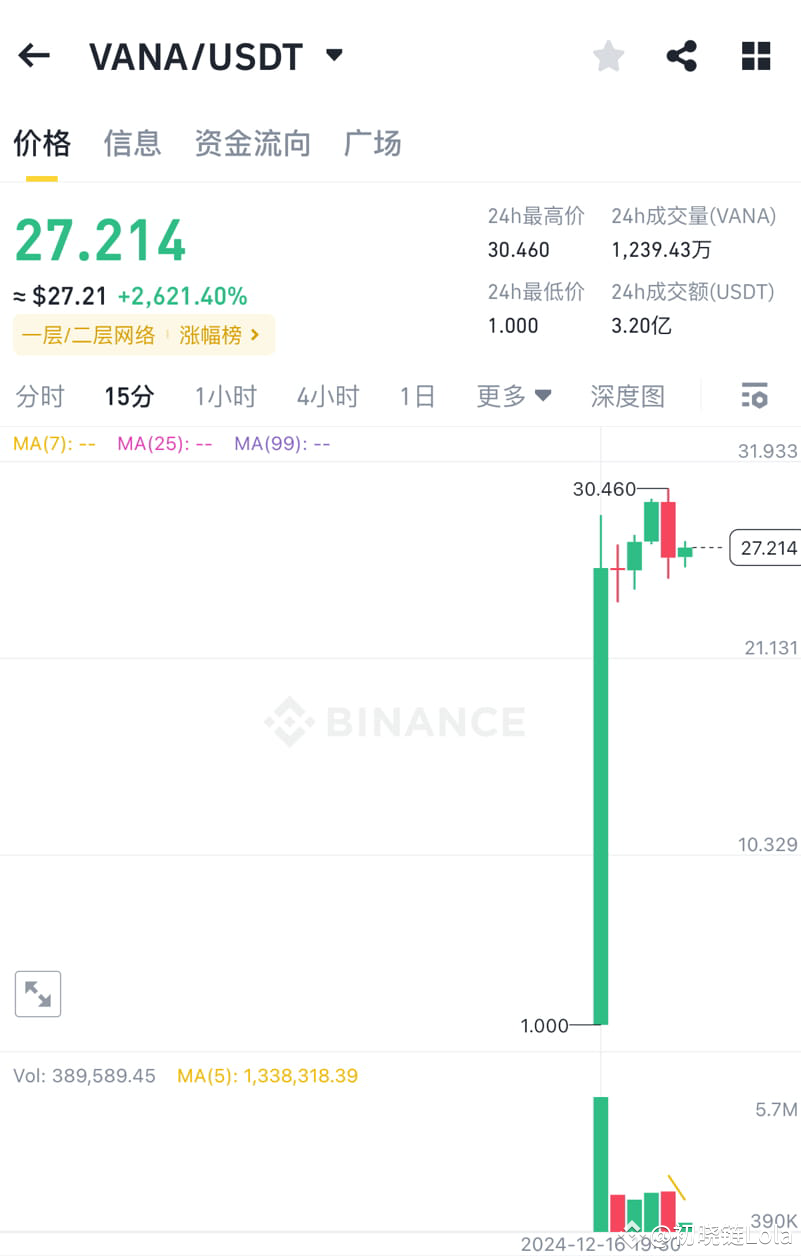The height and width of the screenshot is (1258, 801).
Task: Open 深度图 depth chart view
Action: 627,396
